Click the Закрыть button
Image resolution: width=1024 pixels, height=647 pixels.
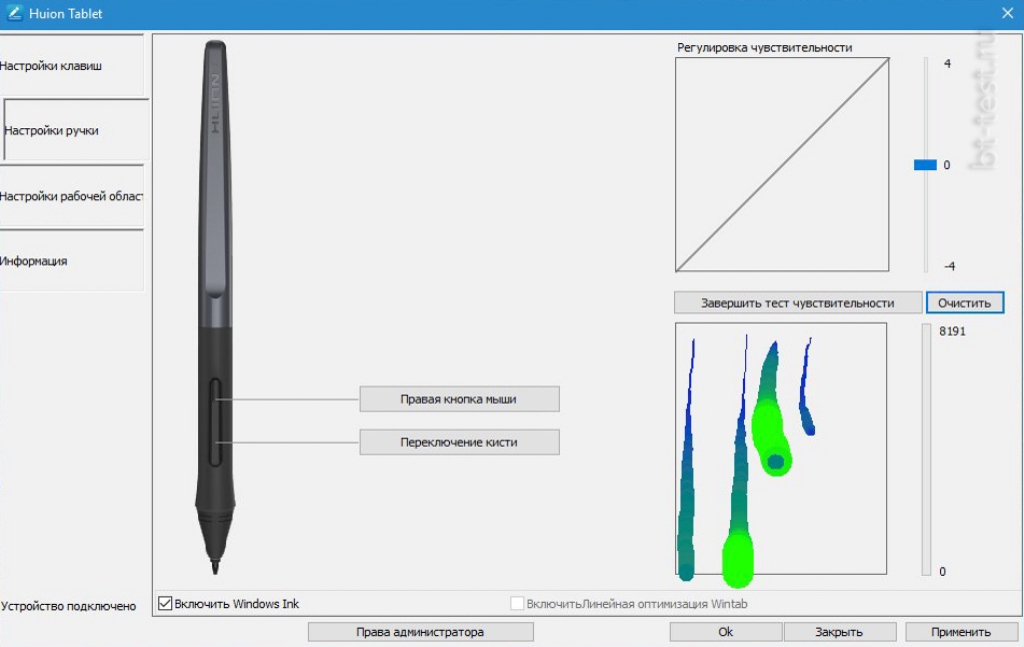tap(839, 631)
